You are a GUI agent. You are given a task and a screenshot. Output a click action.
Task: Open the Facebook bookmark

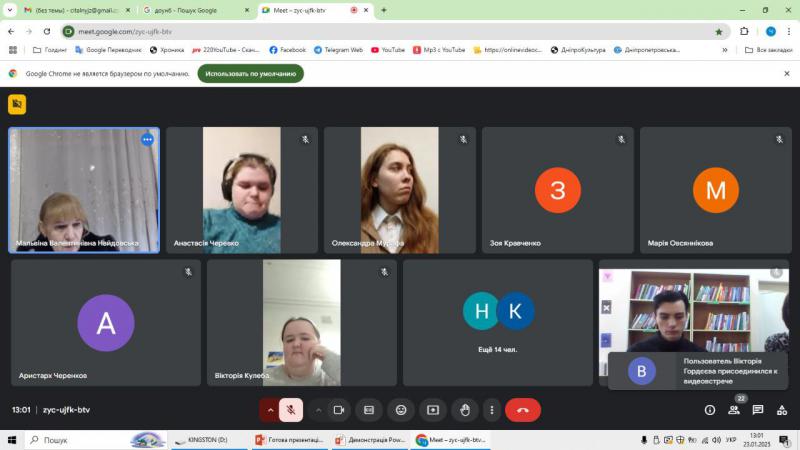(x=287, y=50)
